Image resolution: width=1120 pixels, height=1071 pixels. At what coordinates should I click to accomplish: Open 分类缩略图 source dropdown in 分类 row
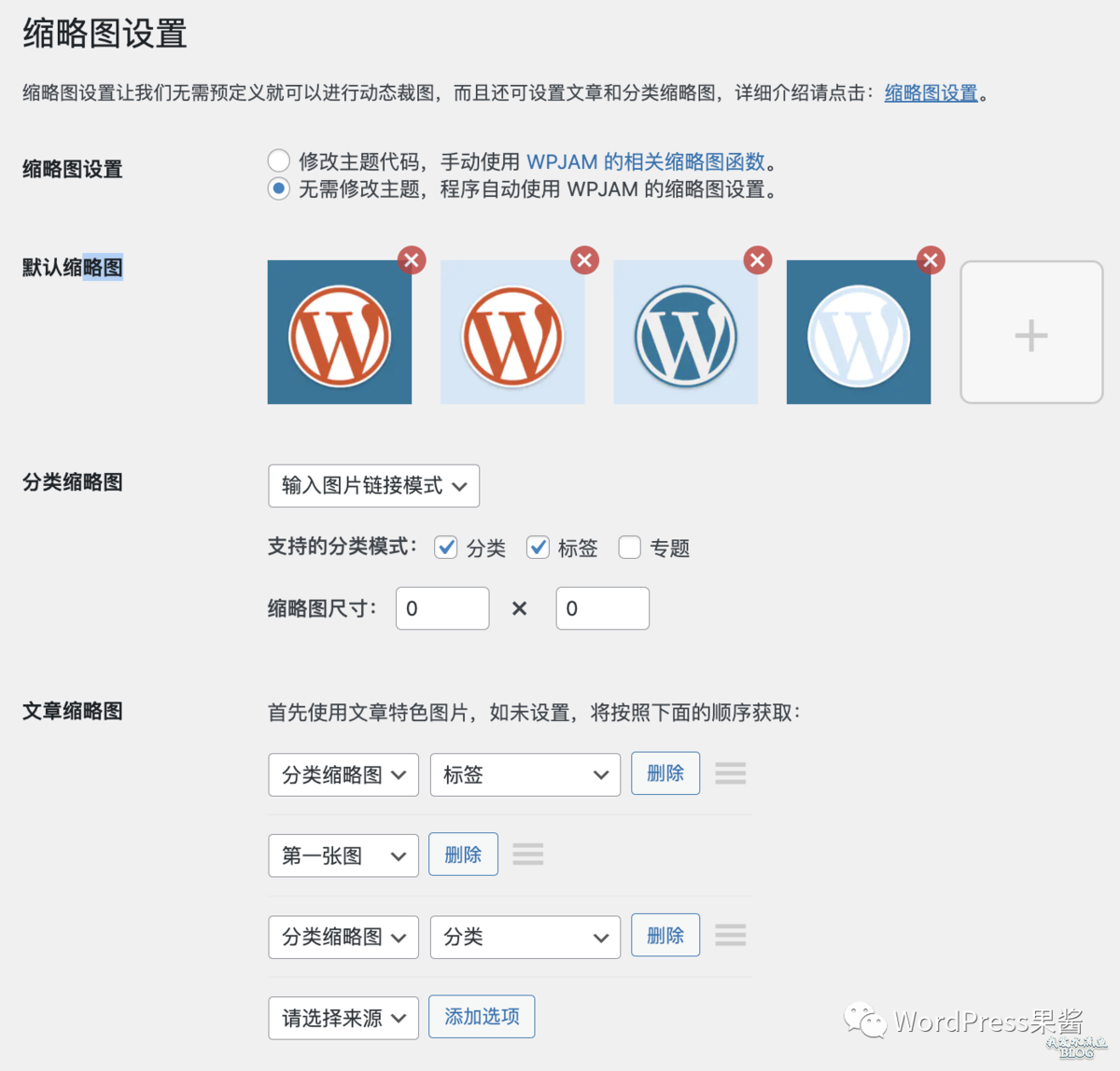pyautogui.click(x=343, y=937)
